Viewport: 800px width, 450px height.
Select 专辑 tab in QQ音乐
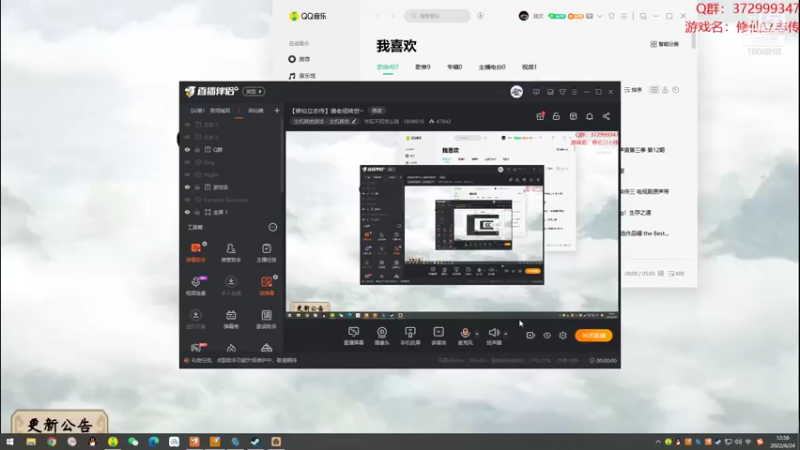pos(455,67)
